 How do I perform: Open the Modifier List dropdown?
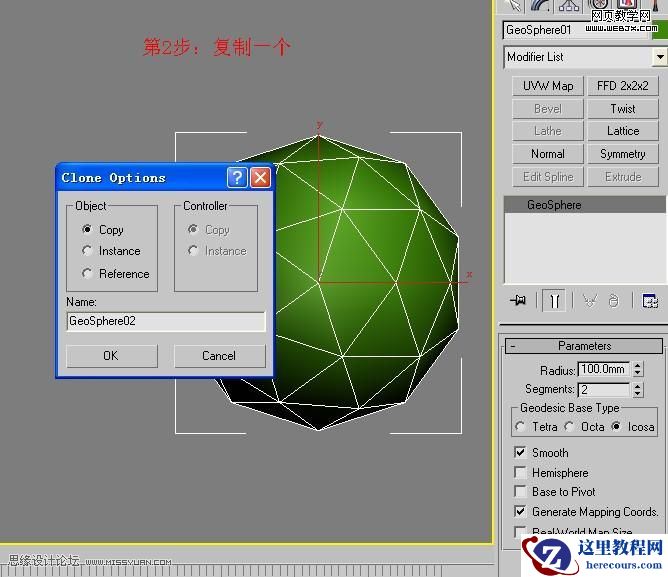tap(659, 57)
